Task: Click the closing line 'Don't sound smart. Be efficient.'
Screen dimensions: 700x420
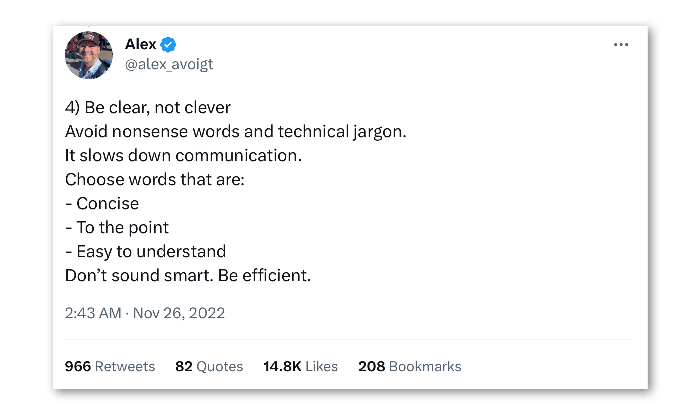Action: [188, 275]
